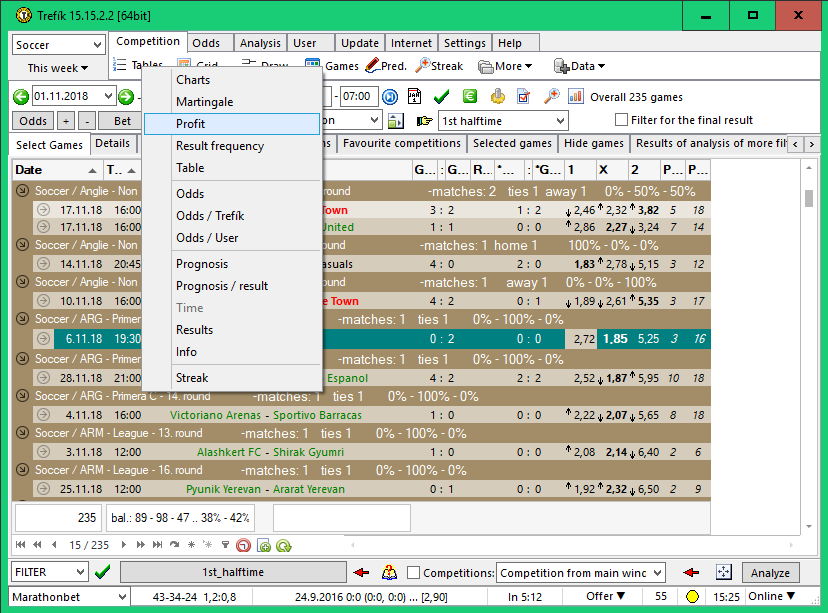Image resolution: width=828 pixels, height=613 pixels.
Task: Click the blue clock icon after time field
Action: point(390,97)
